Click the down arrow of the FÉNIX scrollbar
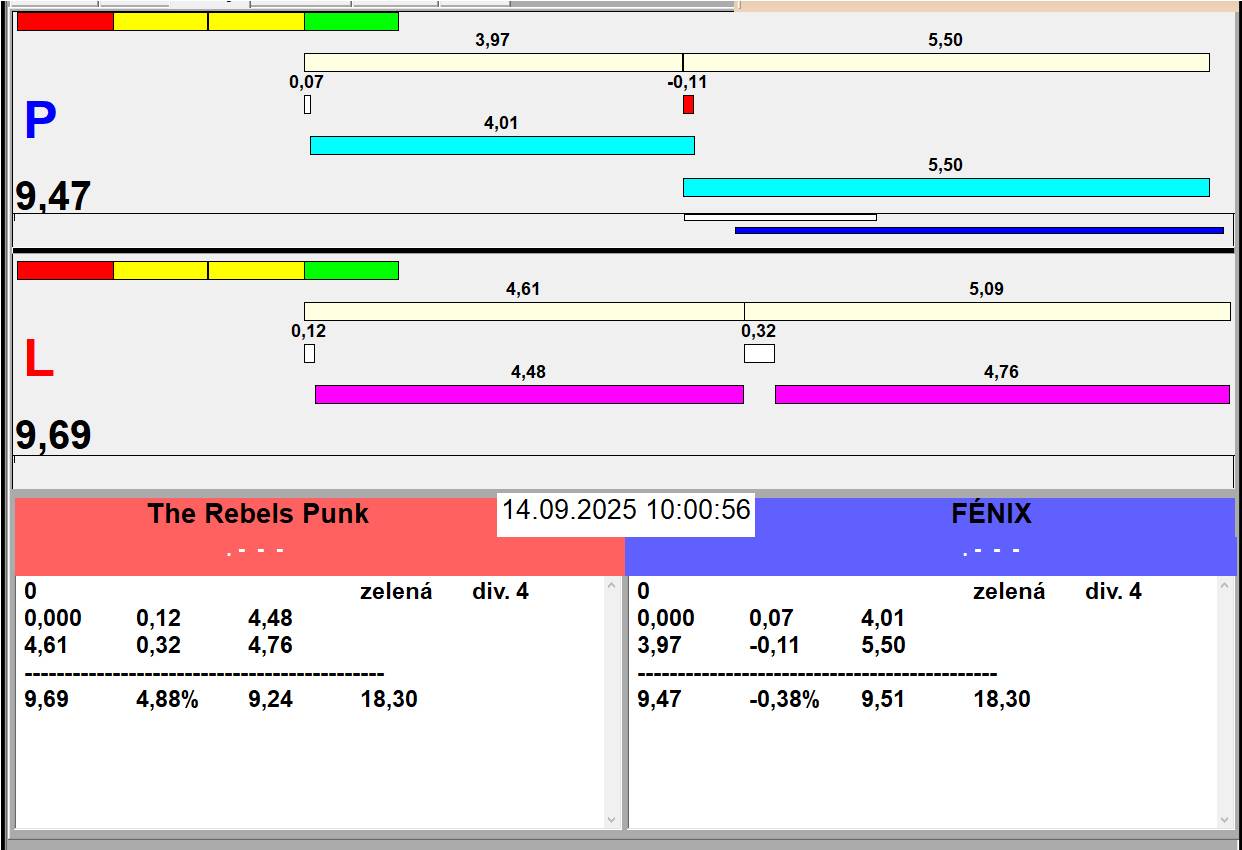 (1225, 820)
